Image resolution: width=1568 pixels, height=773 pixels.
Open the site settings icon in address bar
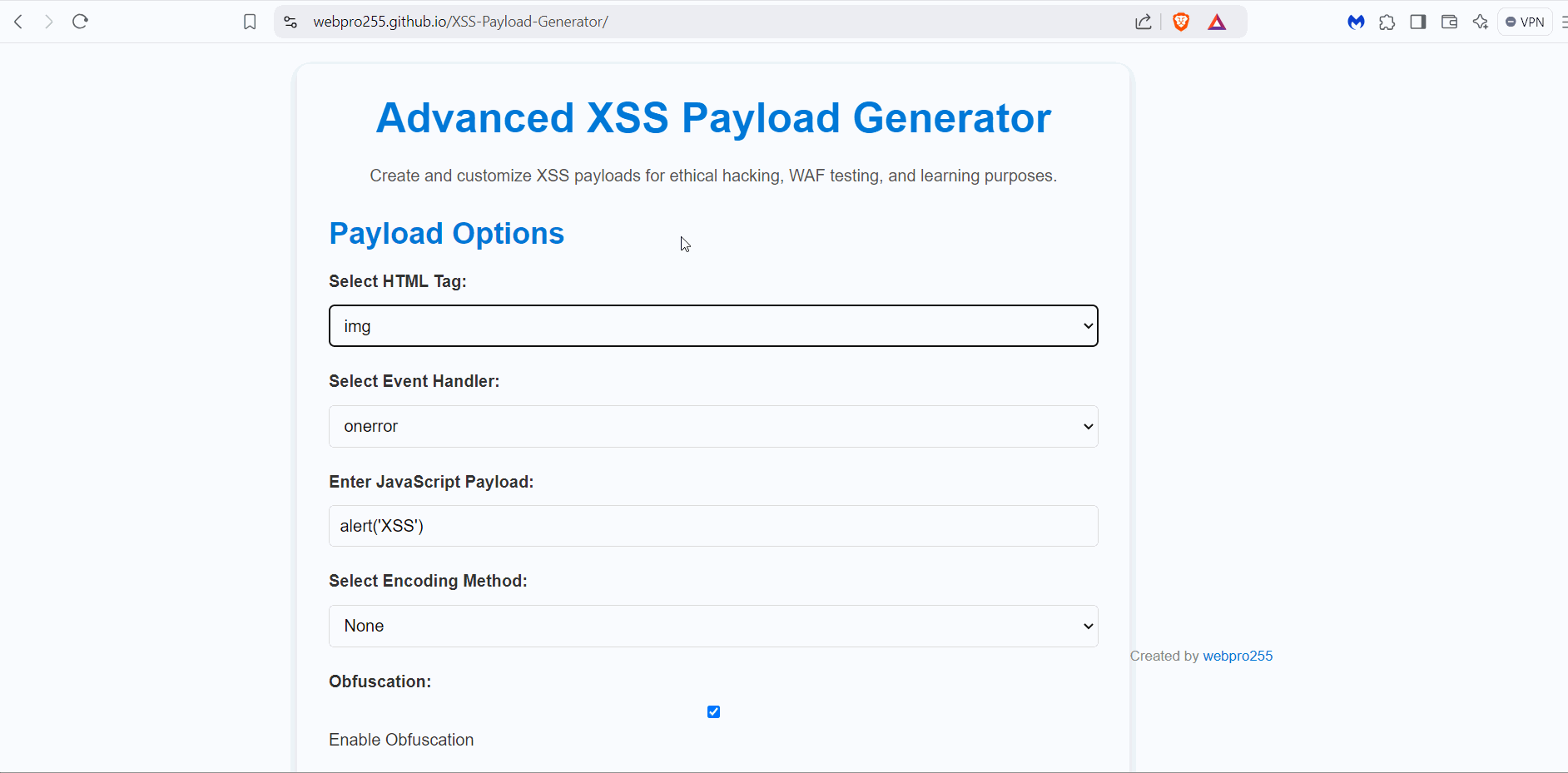click(x=290, y=22)
